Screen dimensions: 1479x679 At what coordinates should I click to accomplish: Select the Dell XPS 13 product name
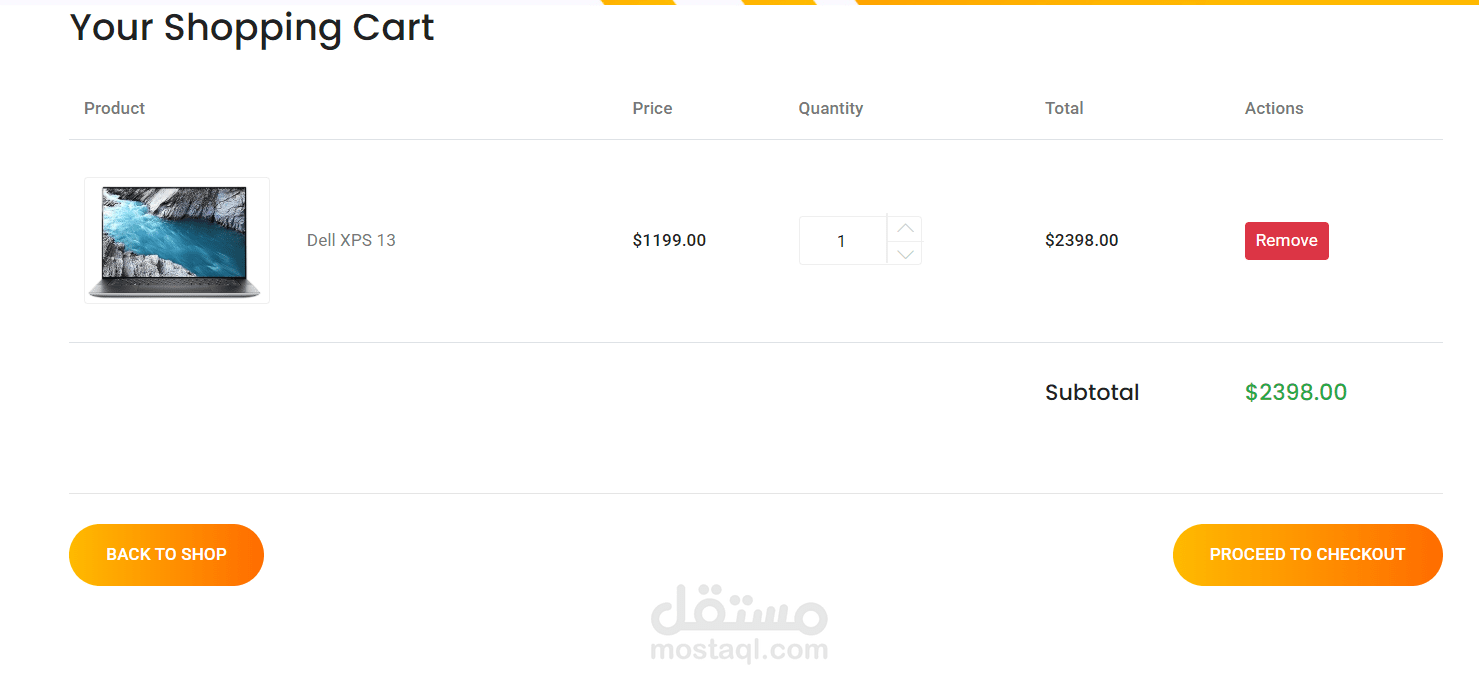(351, 241)
